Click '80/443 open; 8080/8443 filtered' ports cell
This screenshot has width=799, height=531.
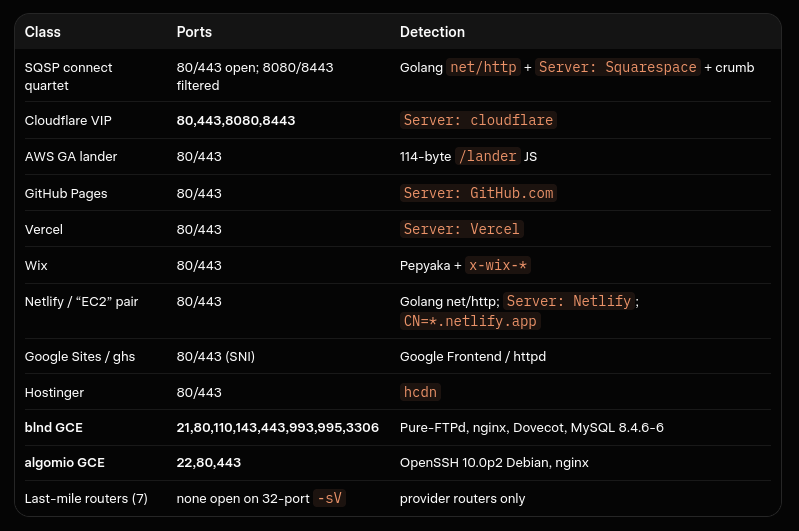click(x=255, y=76)
